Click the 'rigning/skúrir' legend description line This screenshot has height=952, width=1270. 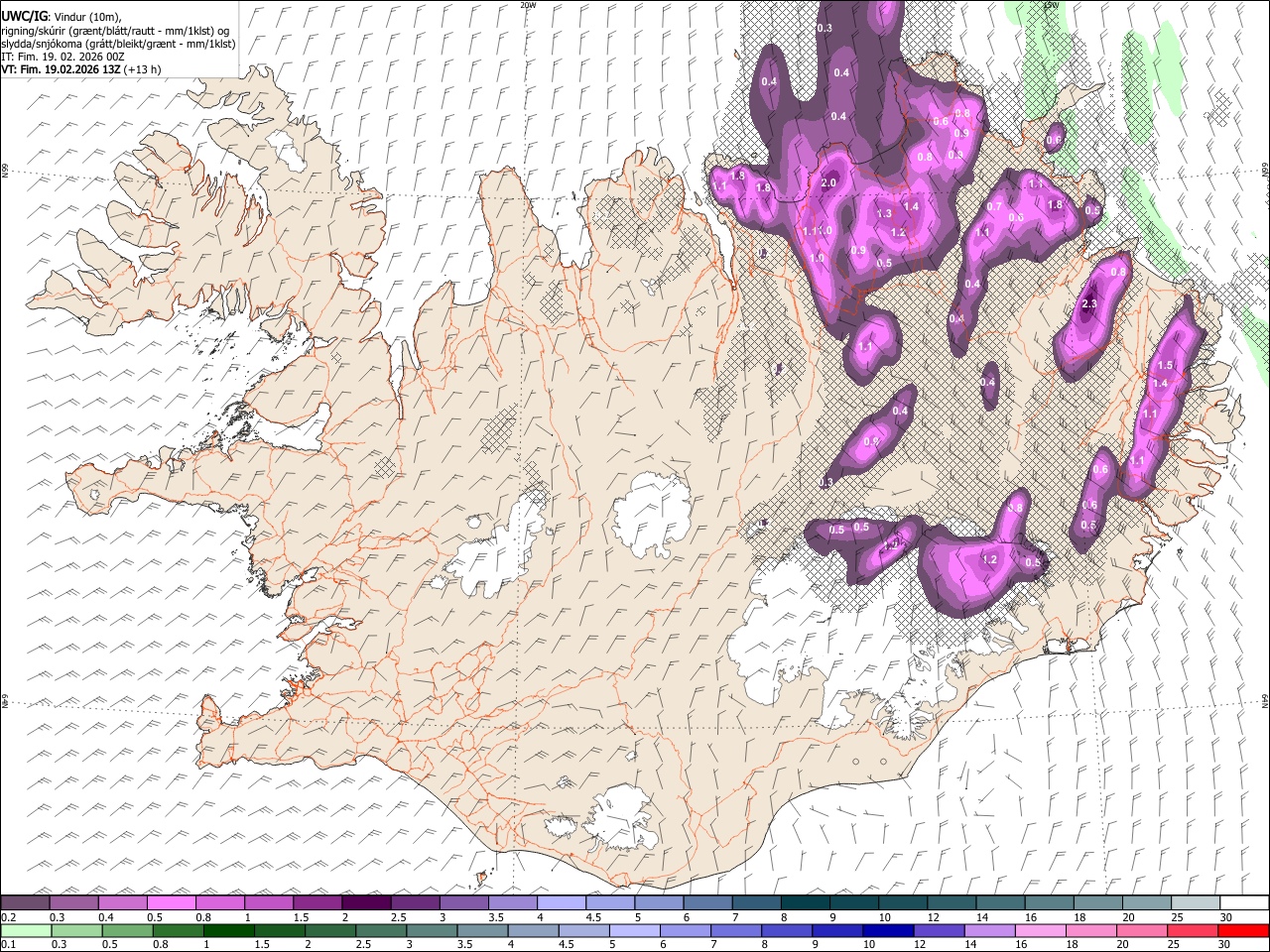116,30
